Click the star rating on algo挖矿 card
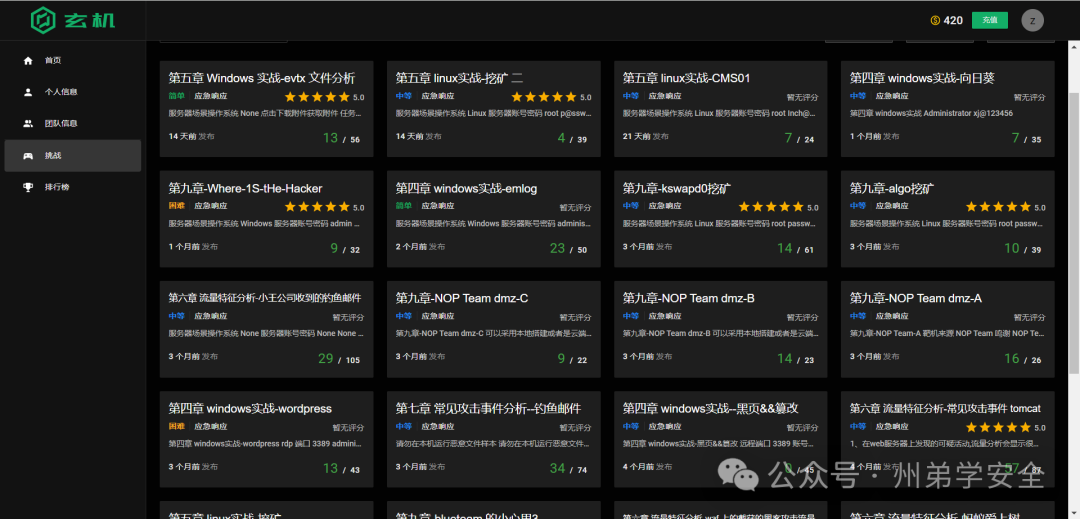 point(999,206)
